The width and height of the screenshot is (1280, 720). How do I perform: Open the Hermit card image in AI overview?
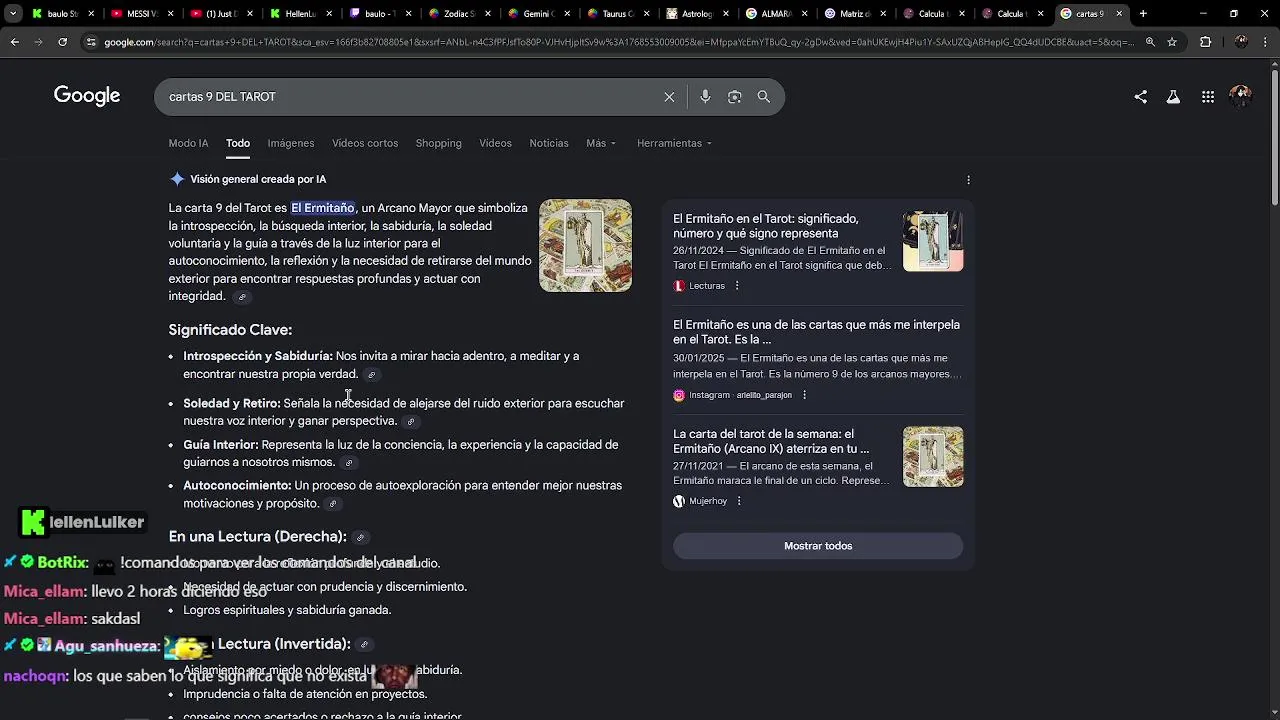click(585, 246)
